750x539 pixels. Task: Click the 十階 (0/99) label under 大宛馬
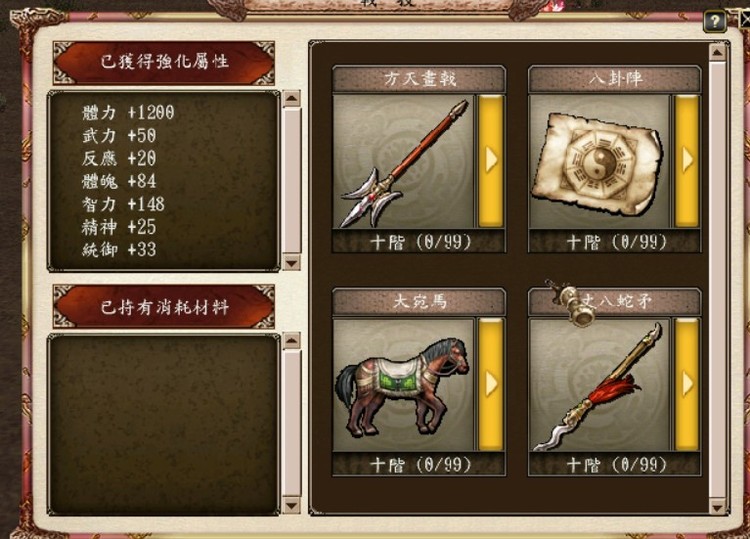click(419, 464)
